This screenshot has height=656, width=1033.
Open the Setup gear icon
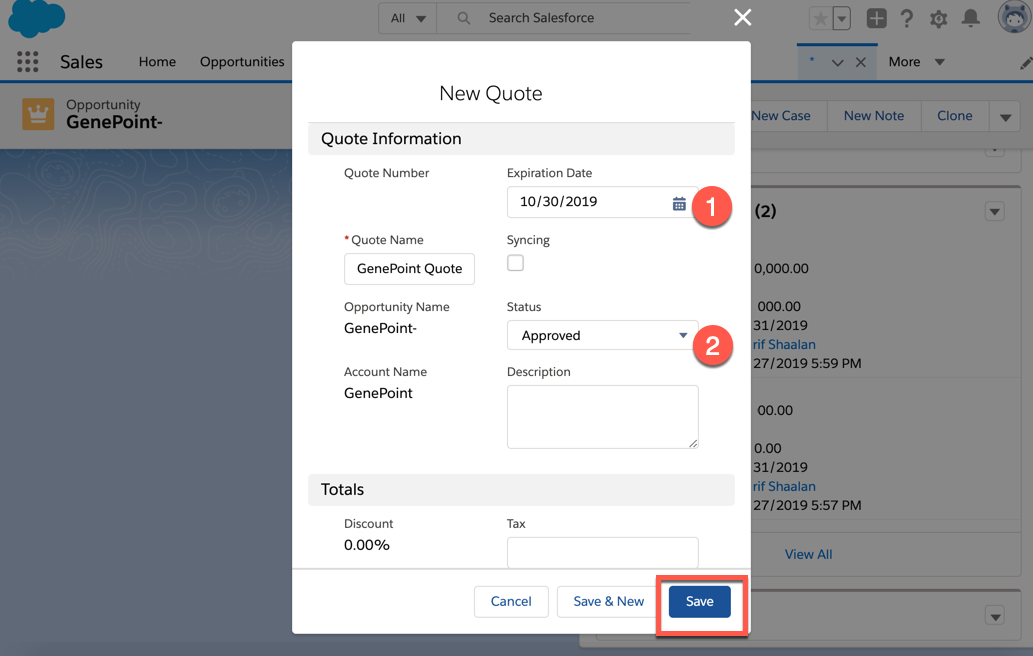(938, 18)
